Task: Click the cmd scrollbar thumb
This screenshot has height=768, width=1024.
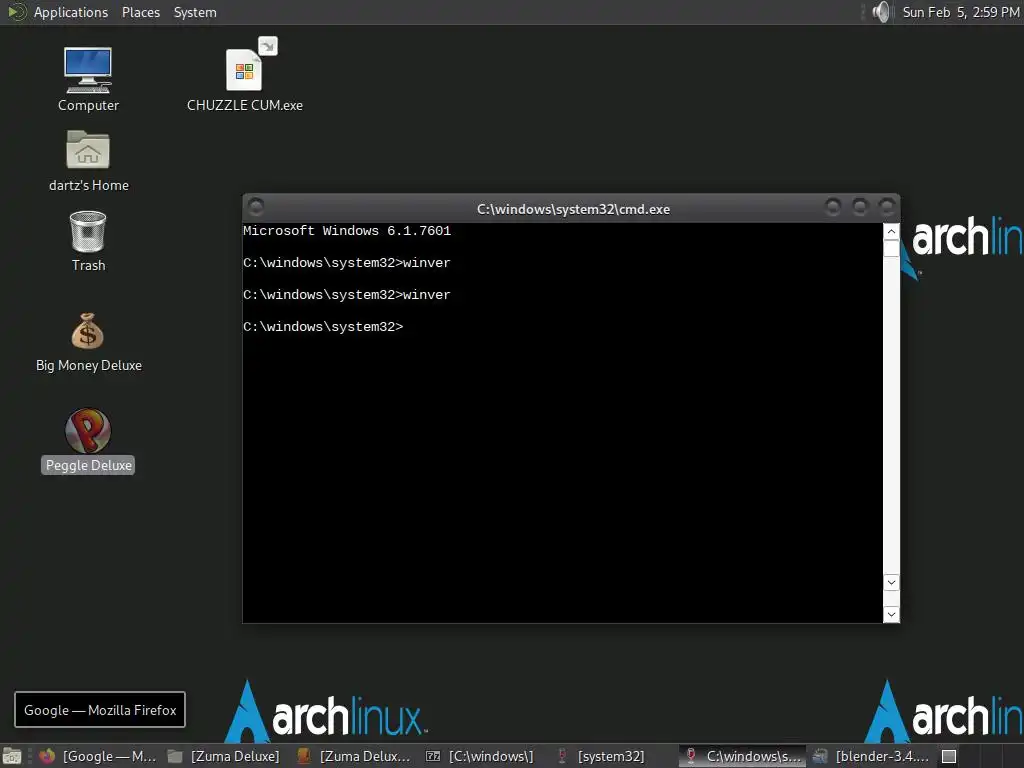Action: [891, 248]
